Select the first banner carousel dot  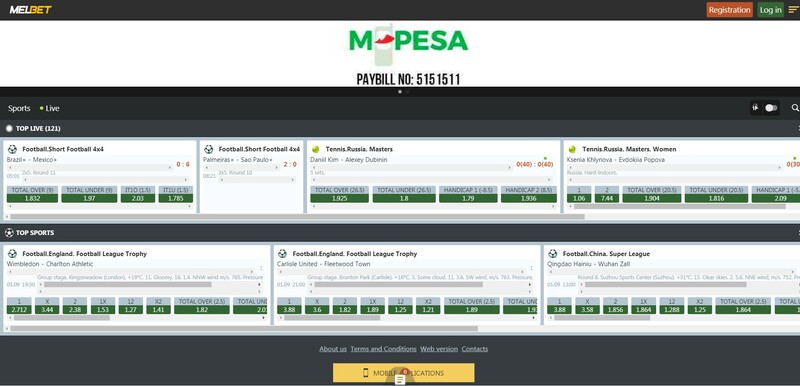pos(399,92)
